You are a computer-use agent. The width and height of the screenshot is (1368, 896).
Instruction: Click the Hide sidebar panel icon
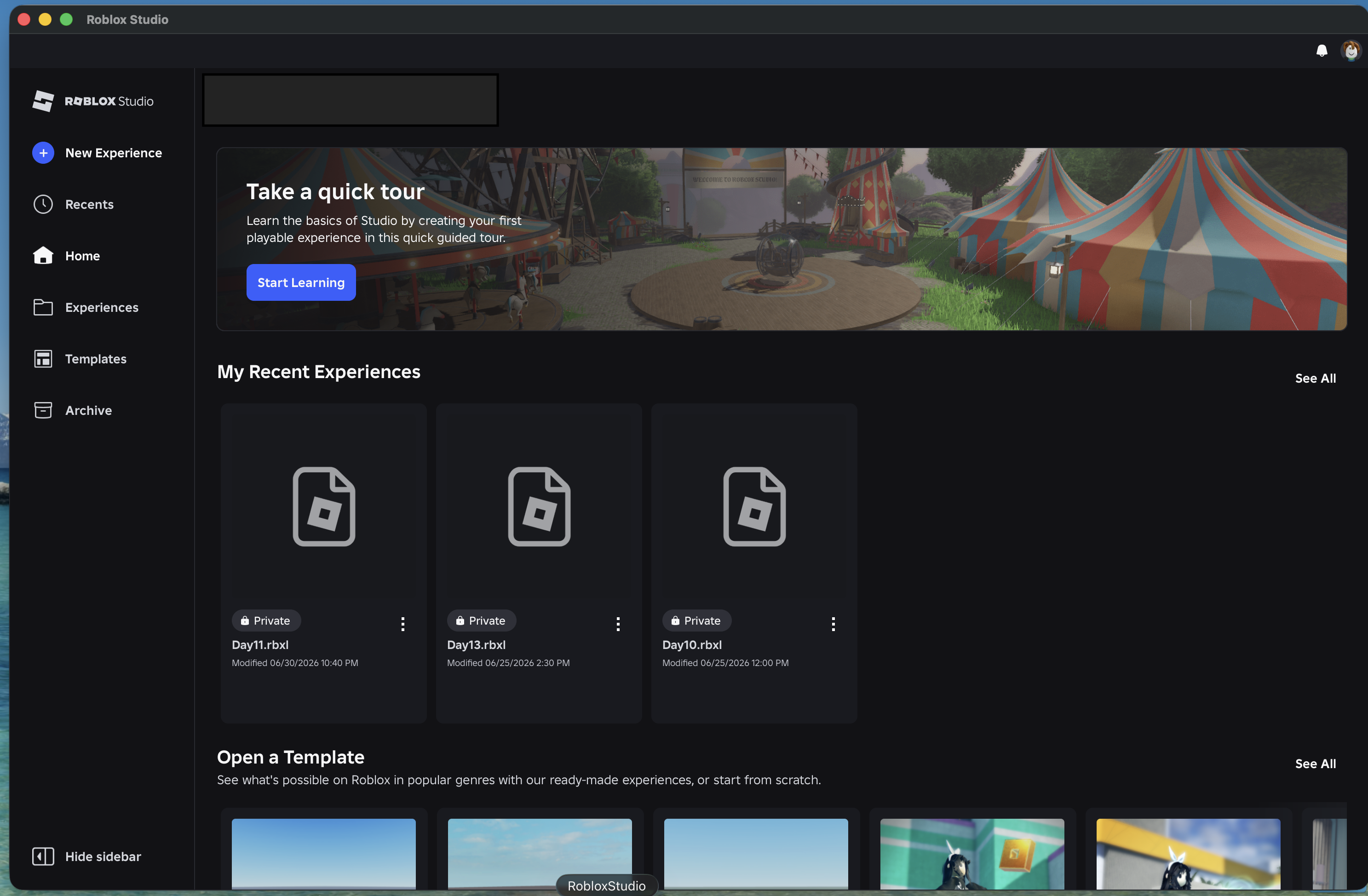(x=43, y=856)
